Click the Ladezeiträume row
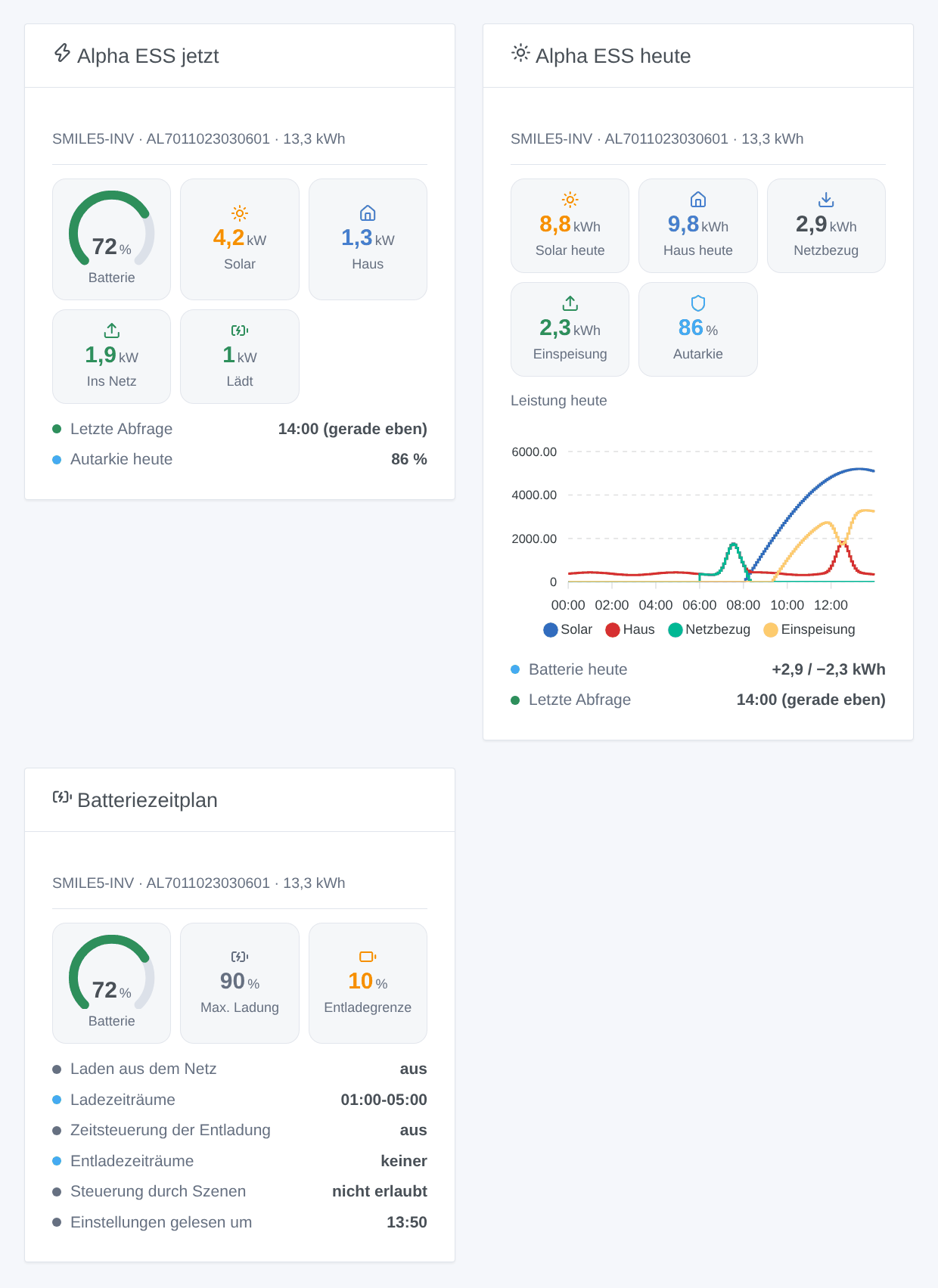Image resolution: width=938 pixels, height=1288 pixels. (x=240, y=1100)
